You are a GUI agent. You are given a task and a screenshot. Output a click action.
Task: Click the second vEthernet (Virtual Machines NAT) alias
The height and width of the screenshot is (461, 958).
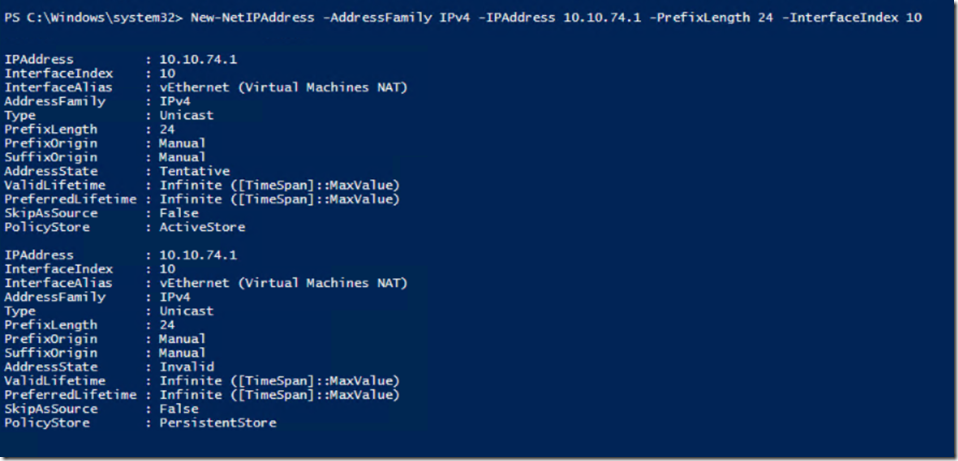point(283,283)
